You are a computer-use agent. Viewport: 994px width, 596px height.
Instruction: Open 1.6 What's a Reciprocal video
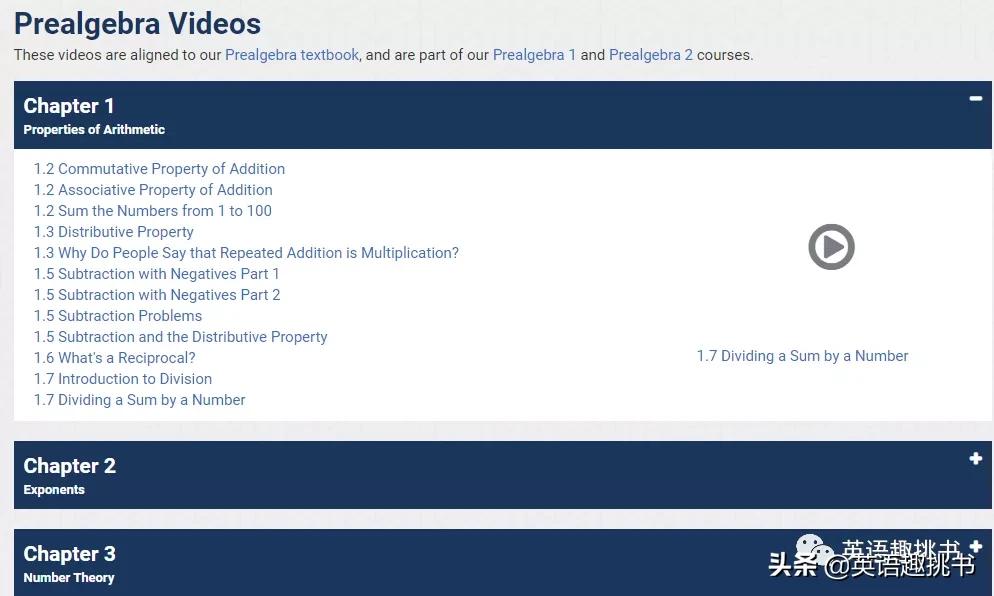[114, 357]
